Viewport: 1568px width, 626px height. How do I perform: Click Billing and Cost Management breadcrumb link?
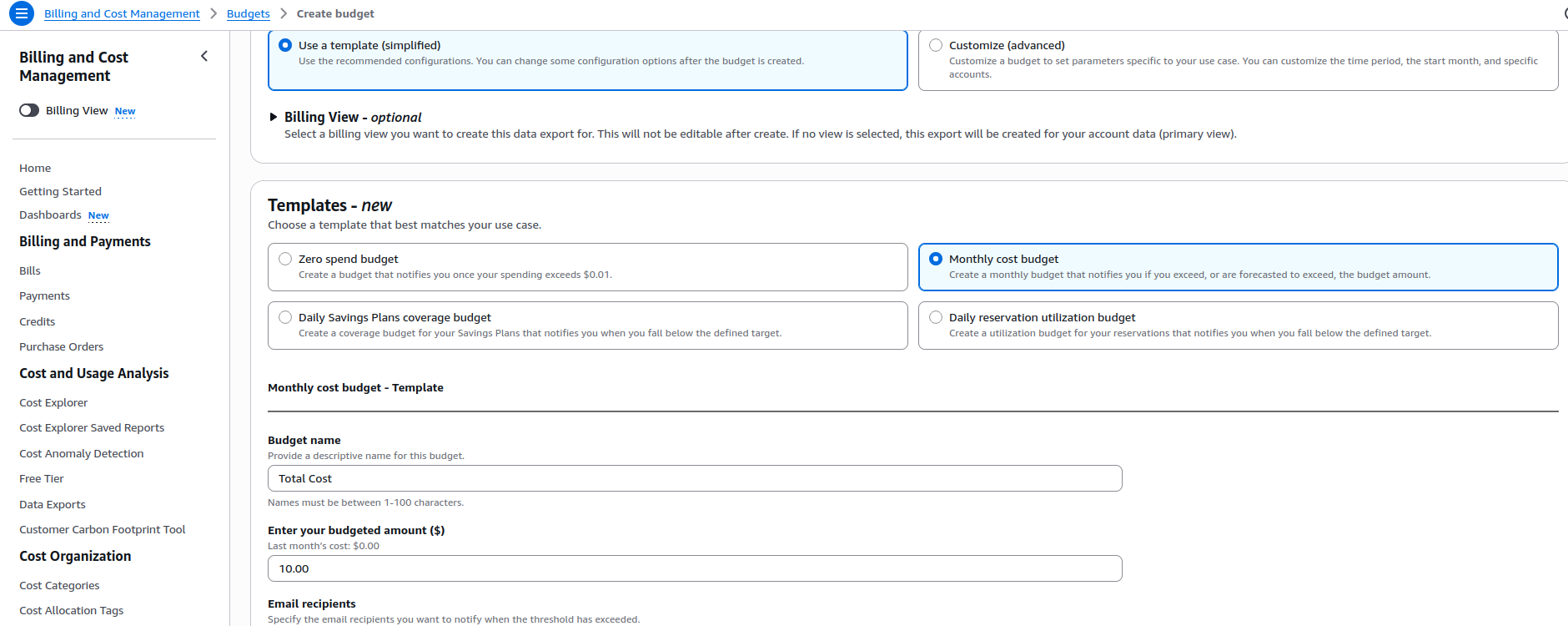click(122, 13)
